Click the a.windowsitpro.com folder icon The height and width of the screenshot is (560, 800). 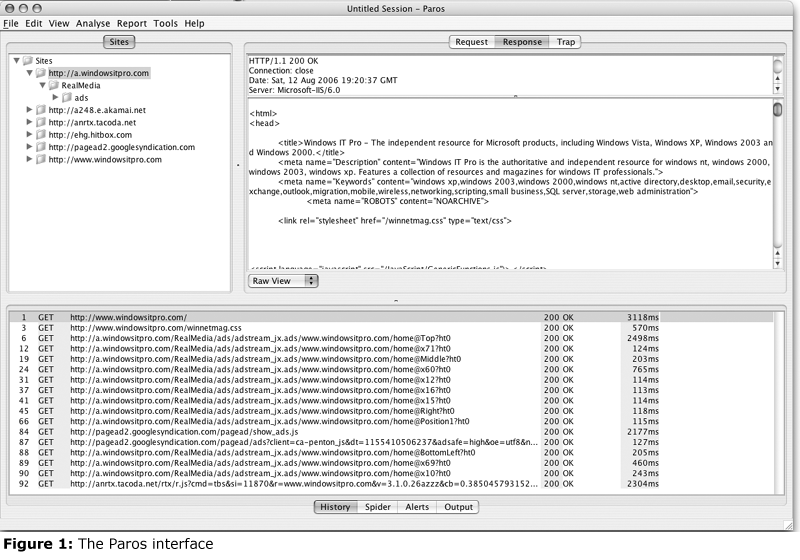point(41,73)
